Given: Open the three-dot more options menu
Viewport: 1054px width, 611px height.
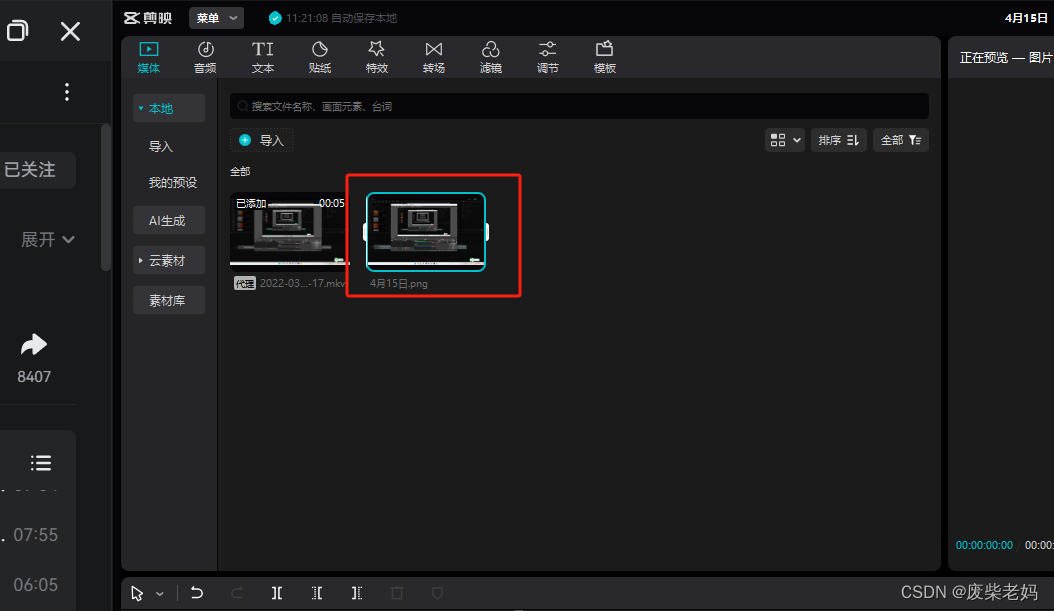Looking at the screenshot, I should click(67, 92).
